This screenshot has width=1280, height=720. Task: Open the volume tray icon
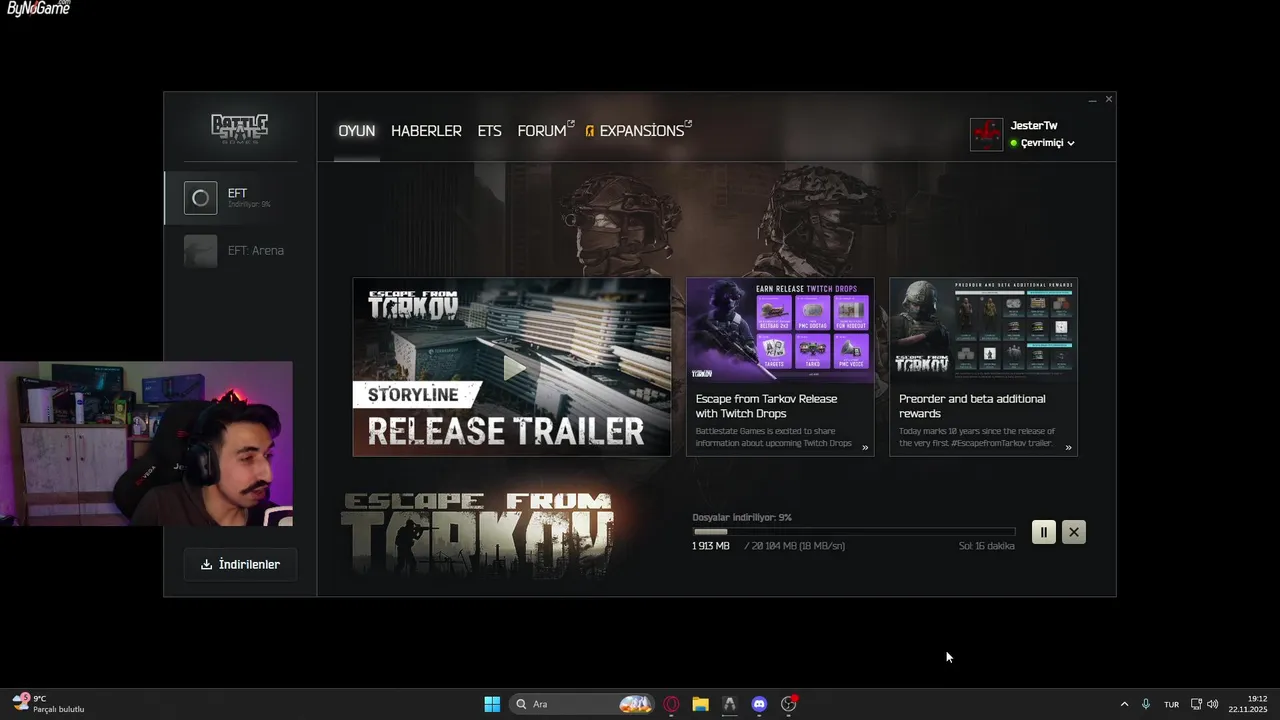1213,704
